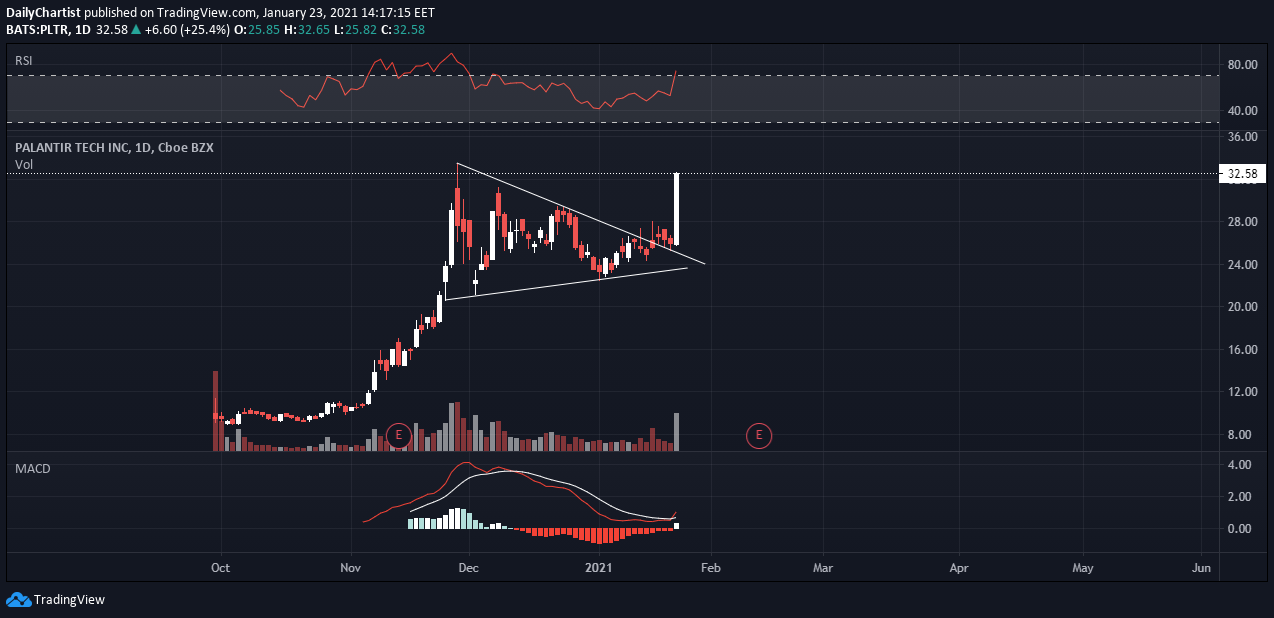Click the tallest October volume bar
The image size is (1274, 618).
click(214, 411)
